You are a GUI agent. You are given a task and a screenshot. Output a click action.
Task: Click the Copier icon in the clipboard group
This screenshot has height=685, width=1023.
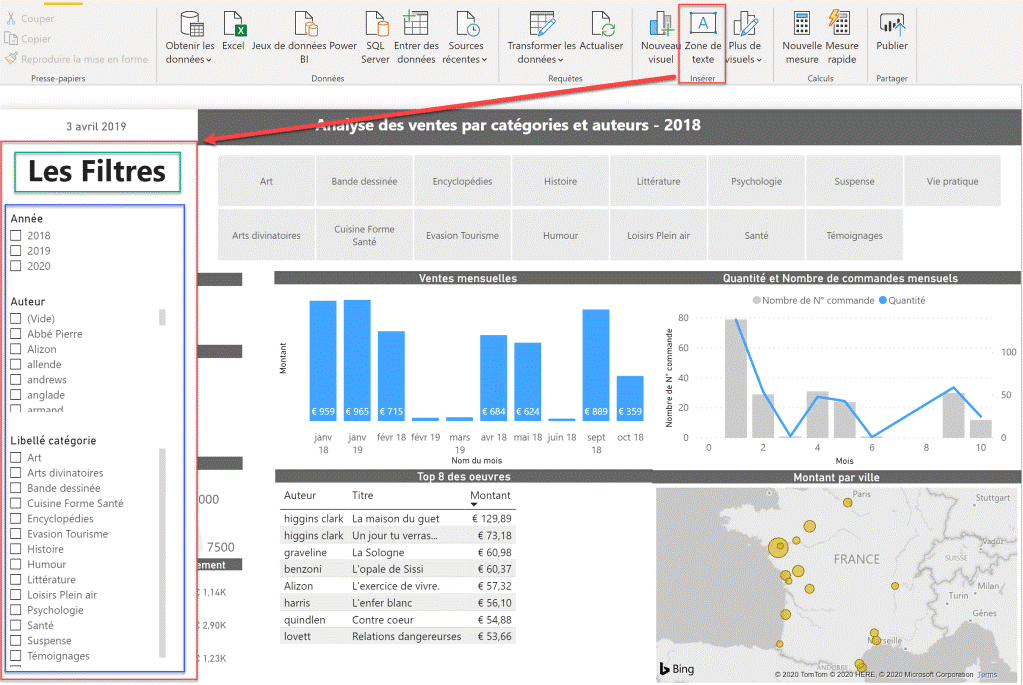pos(10,38)
